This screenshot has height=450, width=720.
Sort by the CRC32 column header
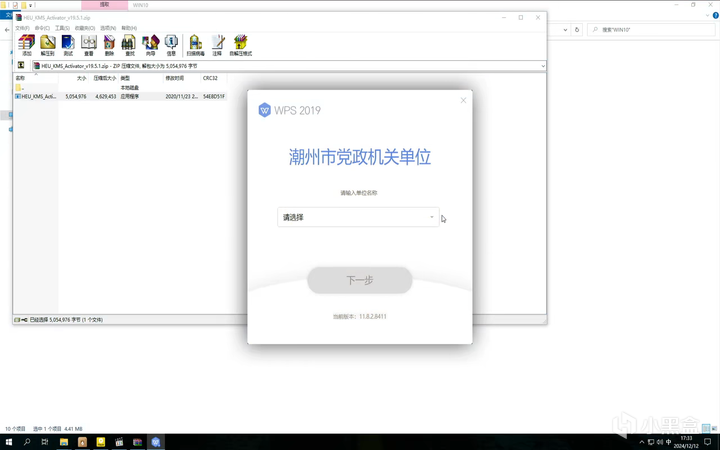pyautogui.click(x=214, y=78)
